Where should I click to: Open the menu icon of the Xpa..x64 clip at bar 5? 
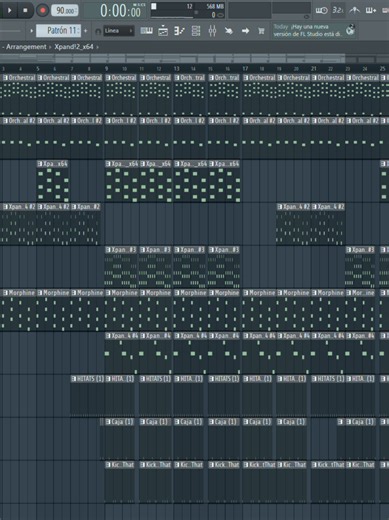(x=40, y=164)
